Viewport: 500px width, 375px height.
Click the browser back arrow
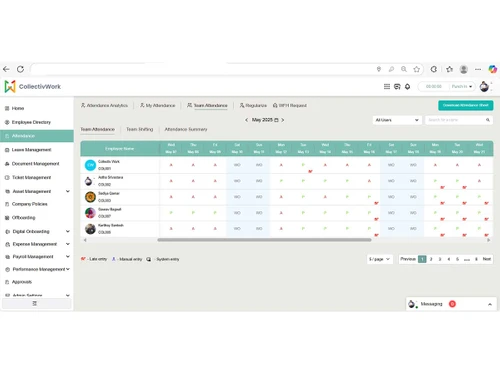(x=6, y=69)
